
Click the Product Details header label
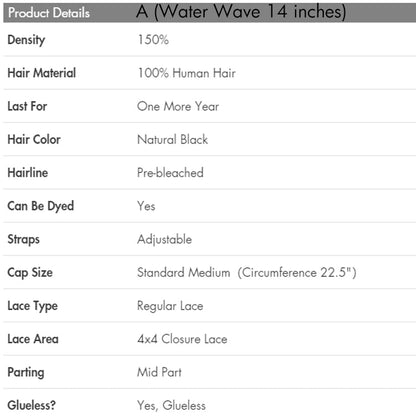point(49,13)
